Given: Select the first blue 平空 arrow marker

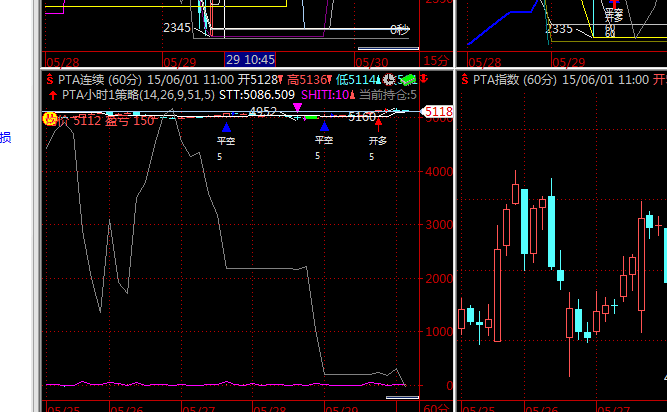Looking at the screenshot, I should click(225, 127).
